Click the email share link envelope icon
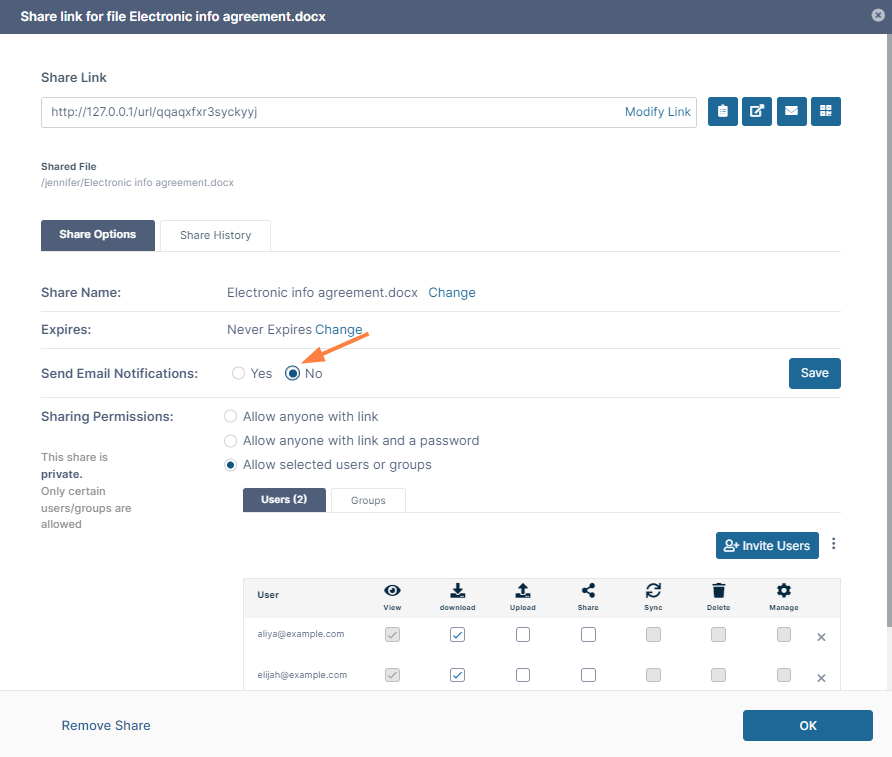 (x=791, y=112)
